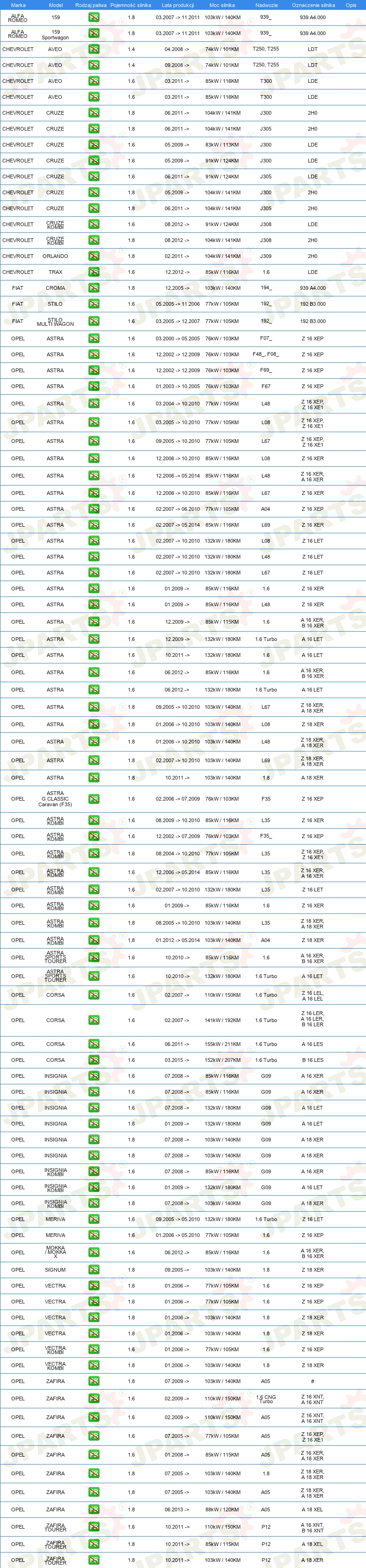Click fuel icon in the Opel Signum row

coord(94,1270)
